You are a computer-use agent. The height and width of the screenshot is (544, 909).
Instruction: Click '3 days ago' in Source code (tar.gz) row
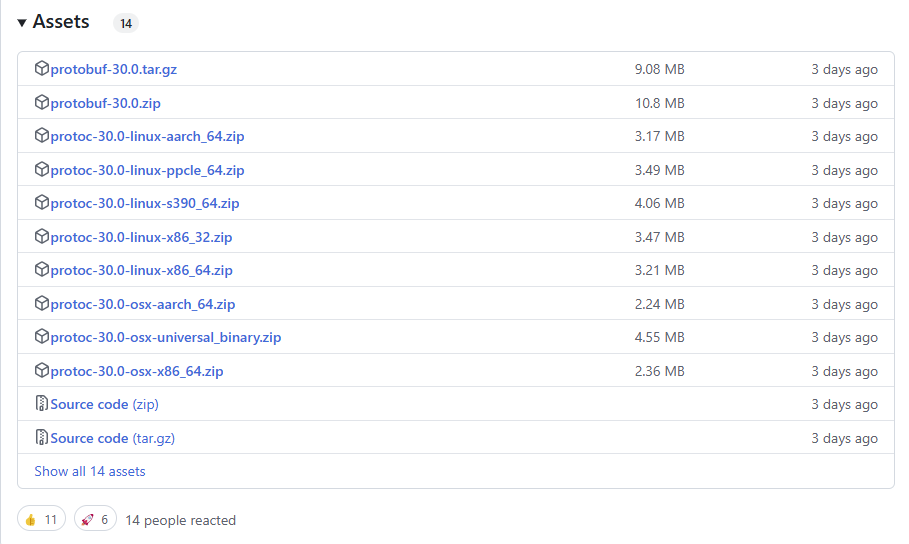tap(844, 438)
